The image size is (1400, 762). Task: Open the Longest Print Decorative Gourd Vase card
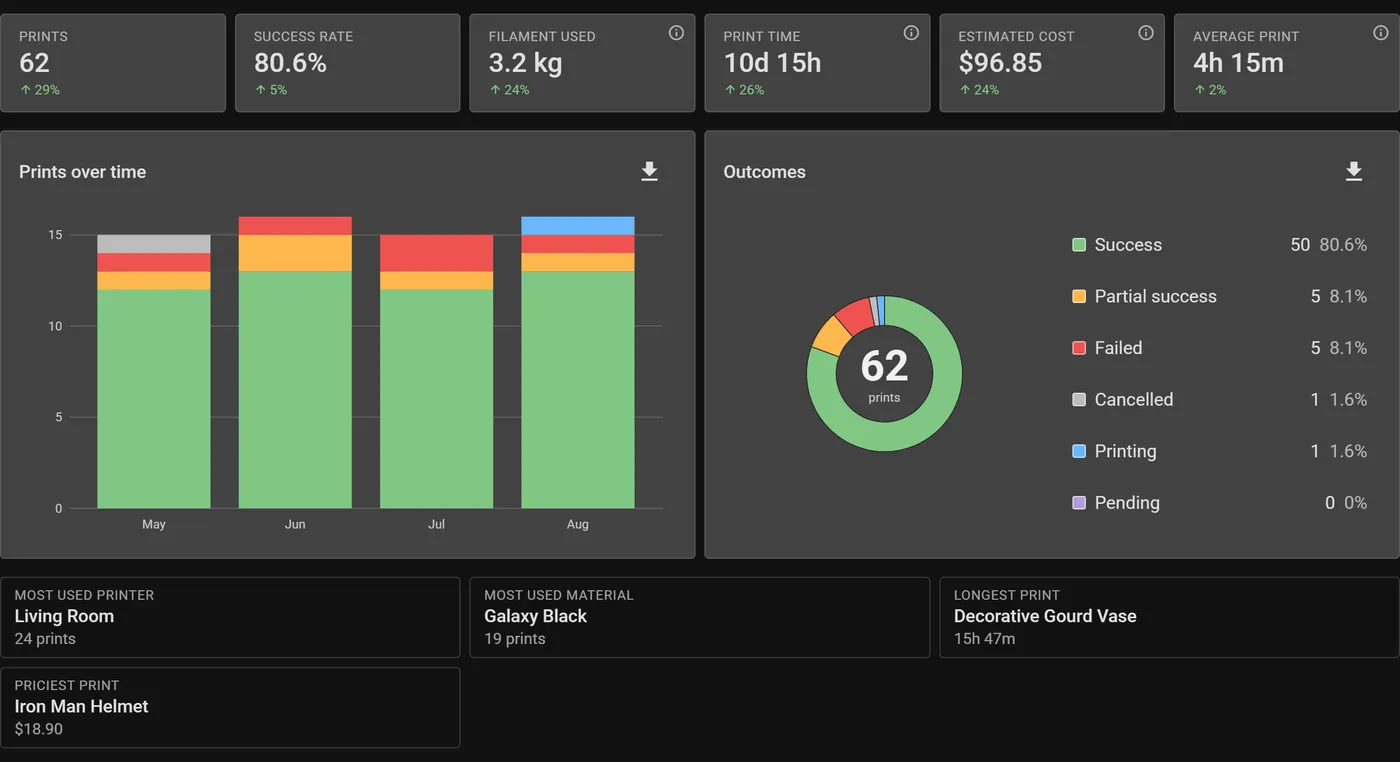point(1169,617)
